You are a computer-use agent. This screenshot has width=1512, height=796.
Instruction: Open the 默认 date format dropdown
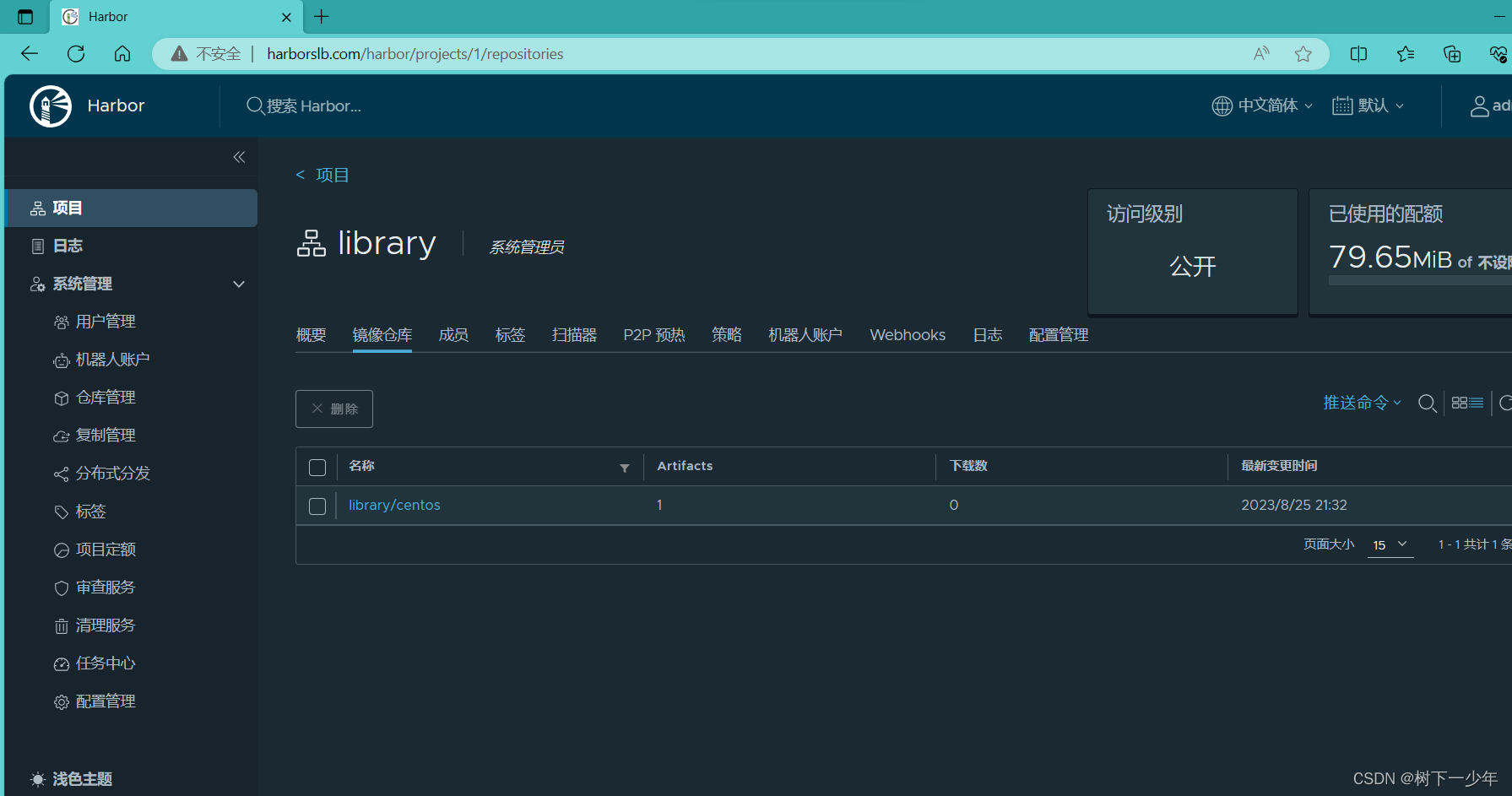point(1368,106)
